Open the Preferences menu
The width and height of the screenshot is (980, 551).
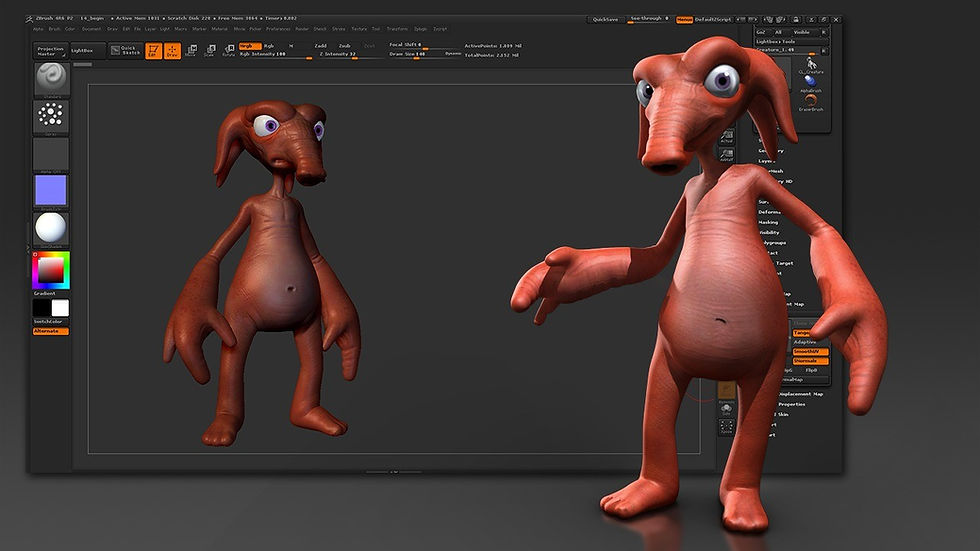[x=278, y=29]
